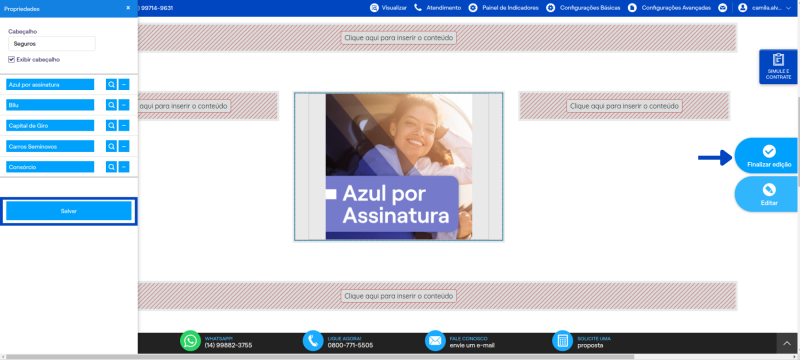
Task: Remove Bllu item with minus icon
Action: tap(123, 105)
